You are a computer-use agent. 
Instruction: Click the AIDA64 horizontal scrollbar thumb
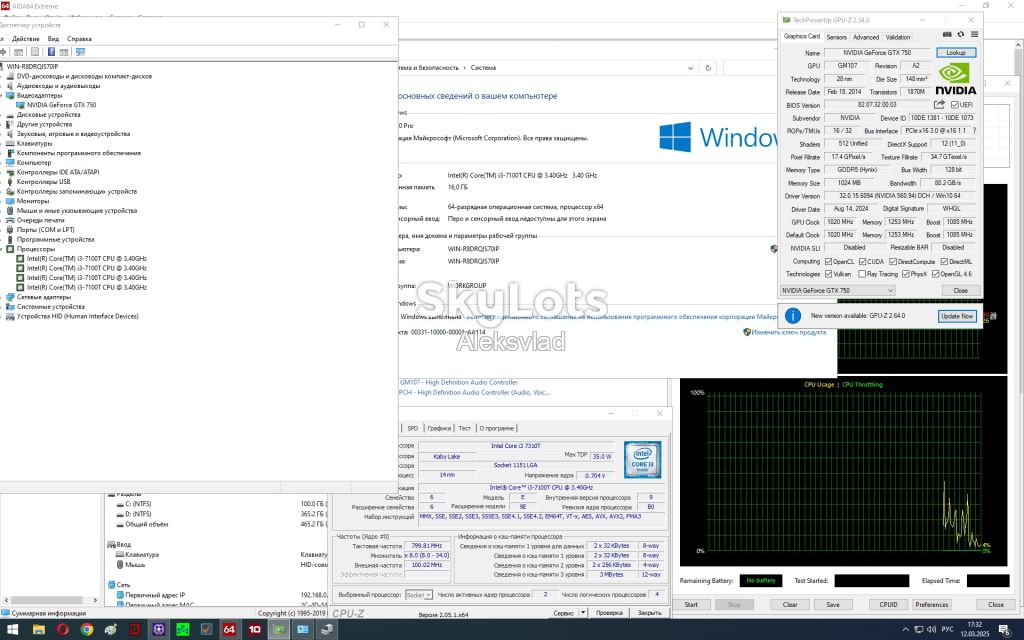pos(46,600)
